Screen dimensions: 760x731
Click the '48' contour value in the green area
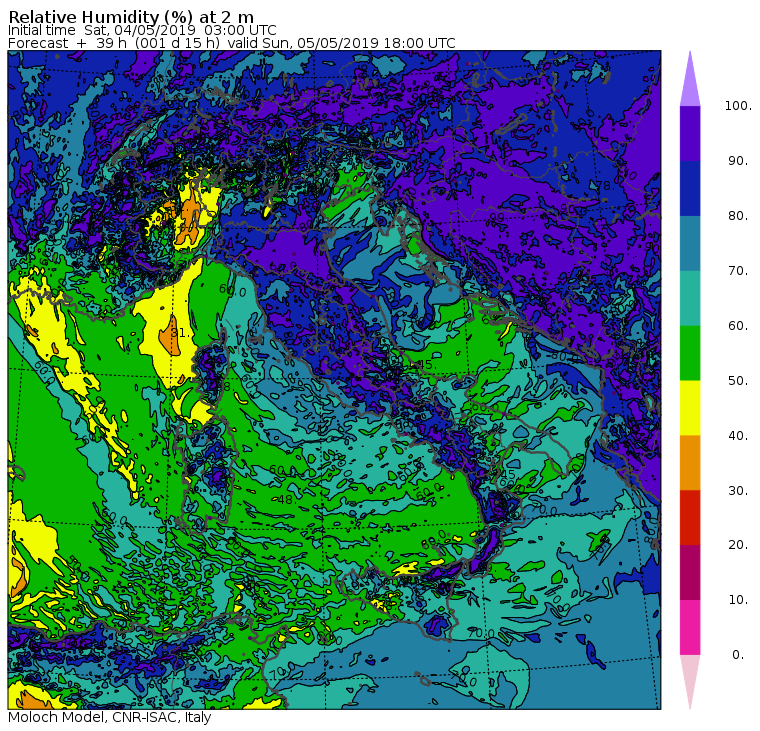pyautogui.click(x=285, y=499)
